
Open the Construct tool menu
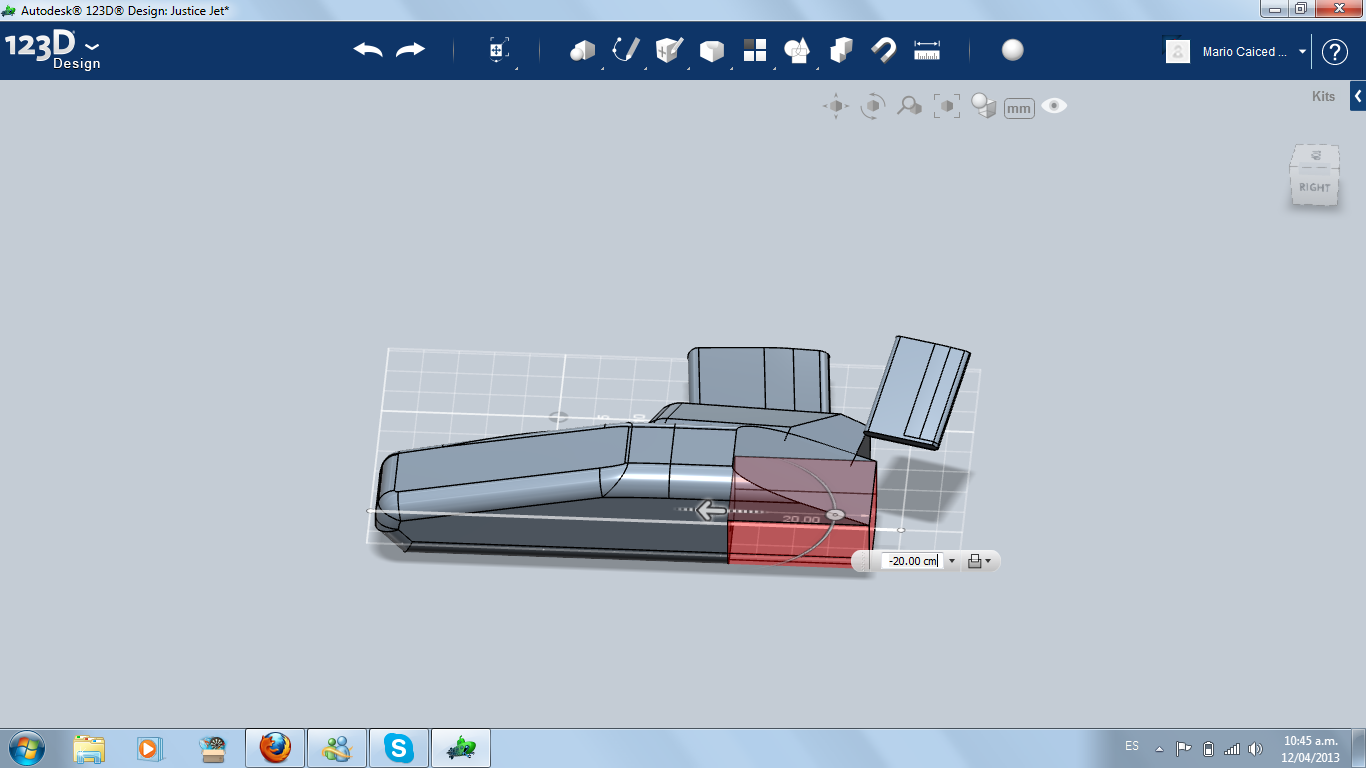coord(669,50)
